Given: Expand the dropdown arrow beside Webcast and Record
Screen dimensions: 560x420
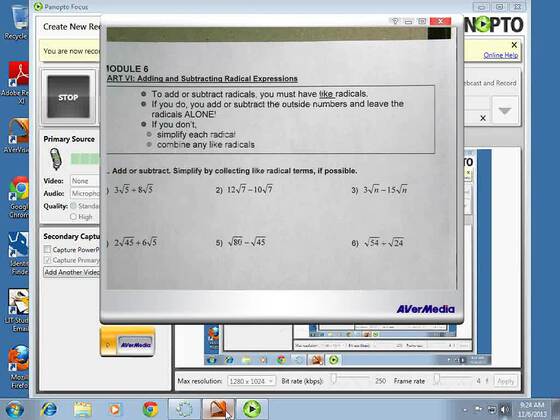Looking at the screenshot, I should (x=505, y=111).
